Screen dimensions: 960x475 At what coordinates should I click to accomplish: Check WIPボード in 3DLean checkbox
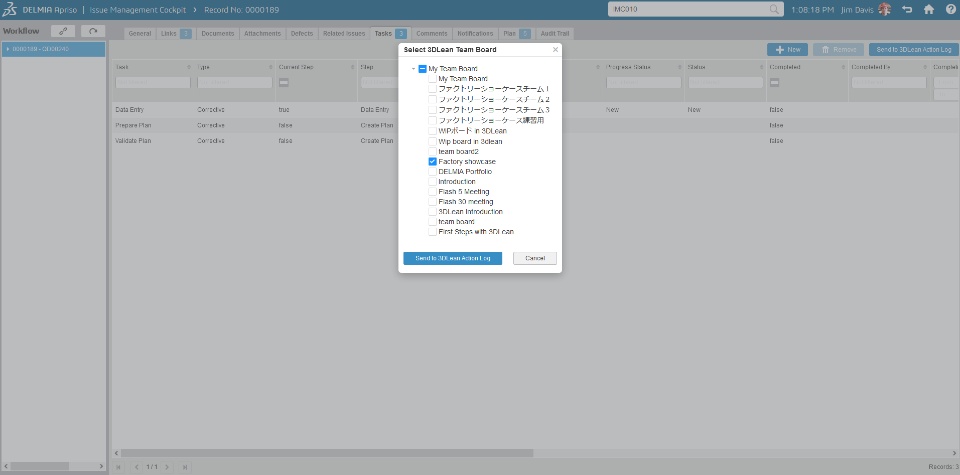point(432,131)
